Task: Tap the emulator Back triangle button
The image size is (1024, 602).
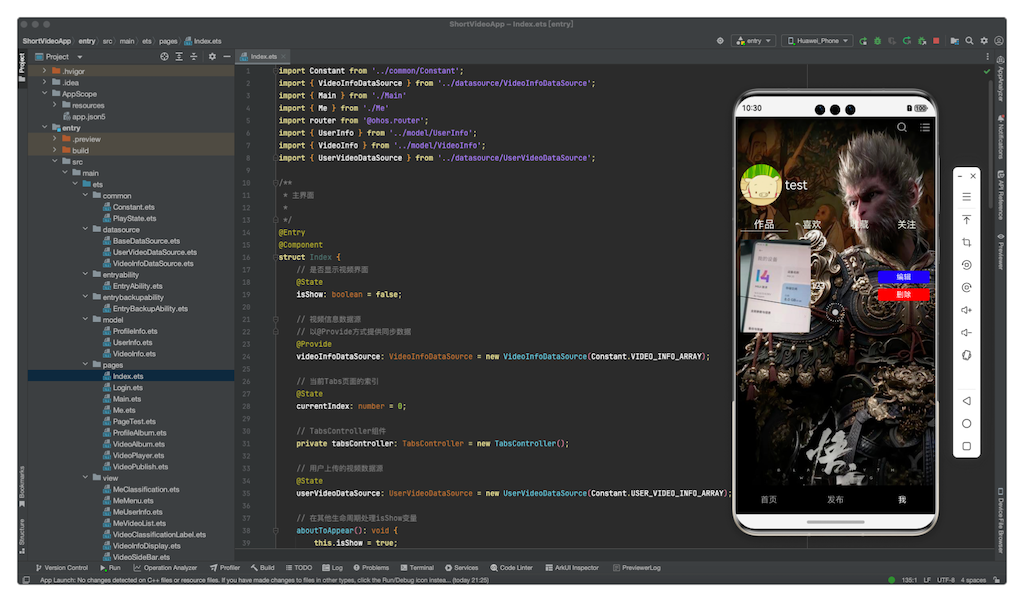Action: coord(967,401)
